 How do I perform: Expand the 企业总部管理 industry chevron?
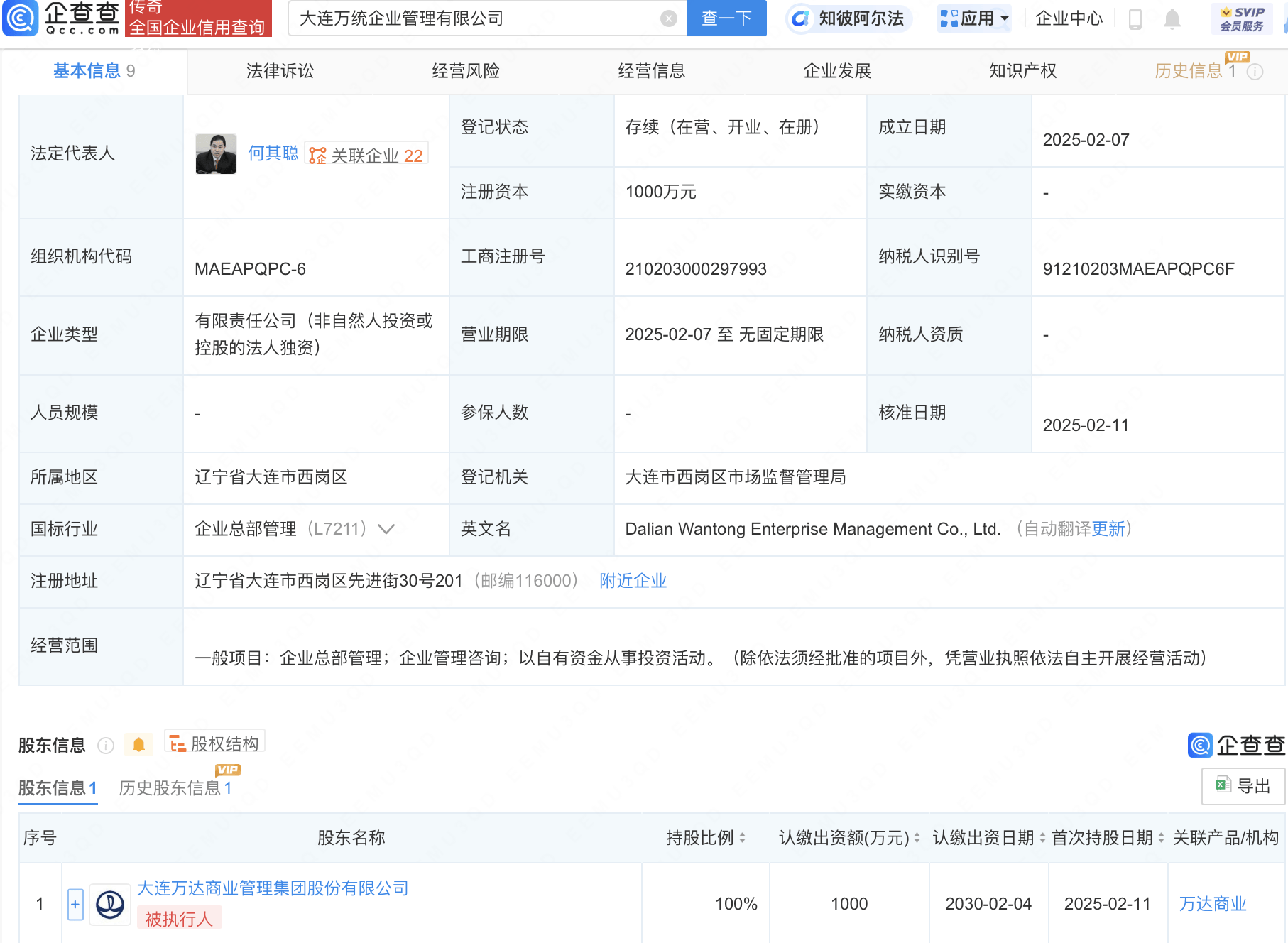(x=386, y=529)
